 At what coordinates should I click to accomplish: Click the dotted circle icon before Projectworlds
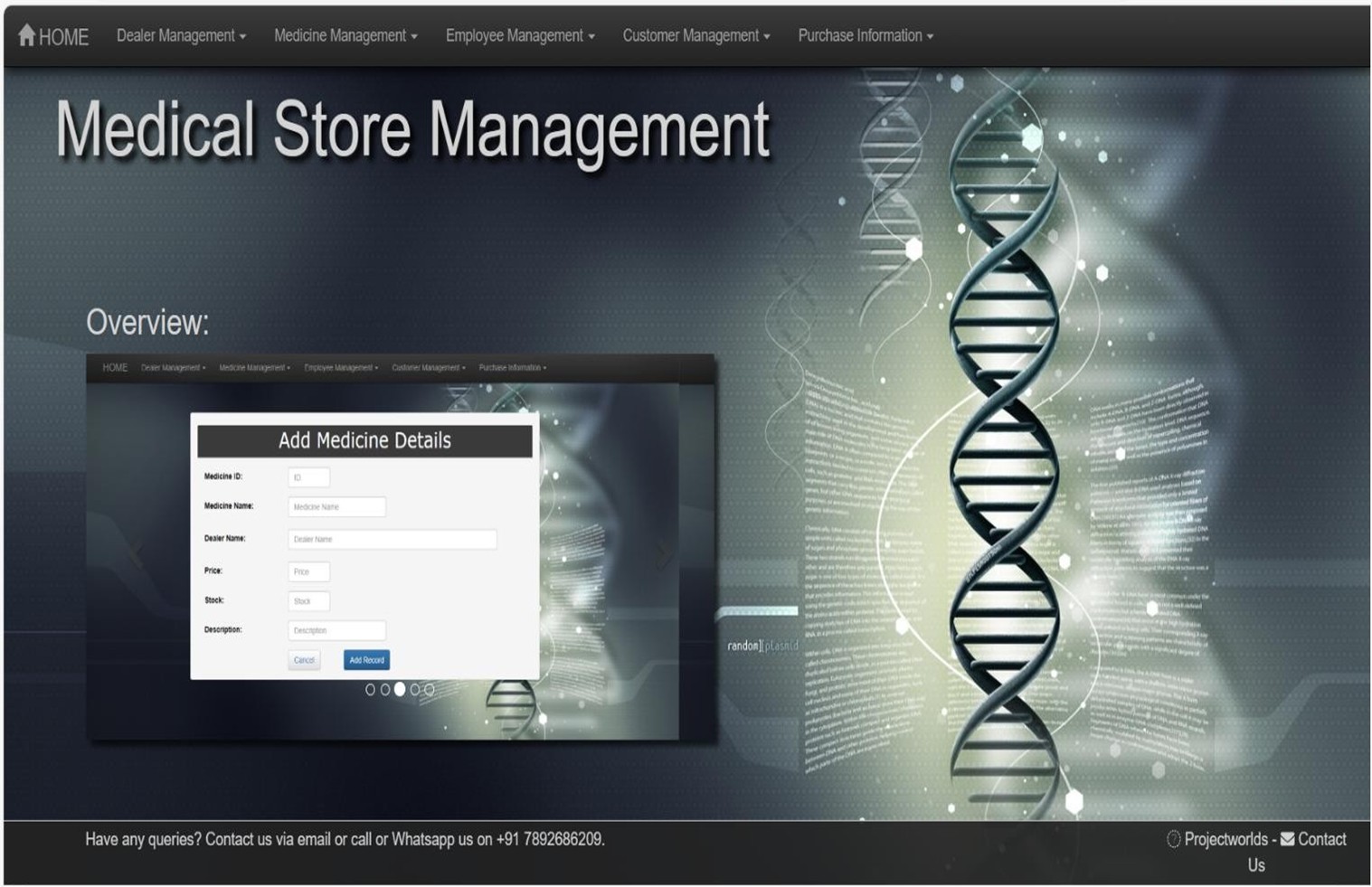point(1173,840)
